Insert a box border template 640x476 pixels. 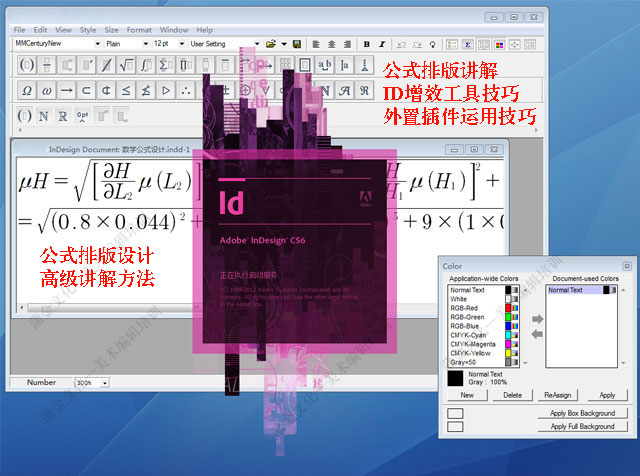(x=305, y=65)
